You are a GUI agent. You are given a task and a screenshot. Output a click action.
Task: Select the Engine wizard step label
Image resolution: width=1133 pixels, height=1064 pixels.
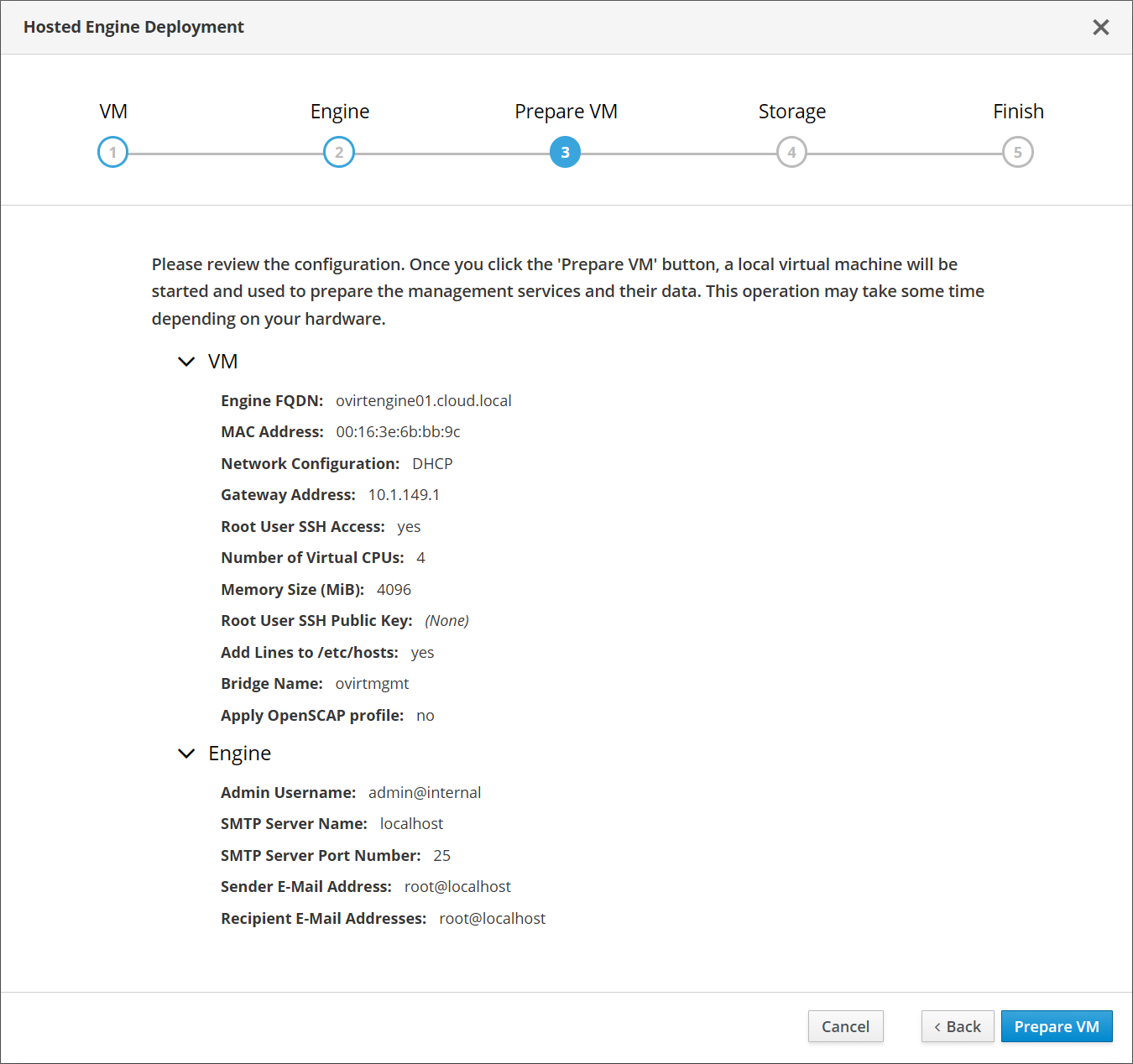339,112
